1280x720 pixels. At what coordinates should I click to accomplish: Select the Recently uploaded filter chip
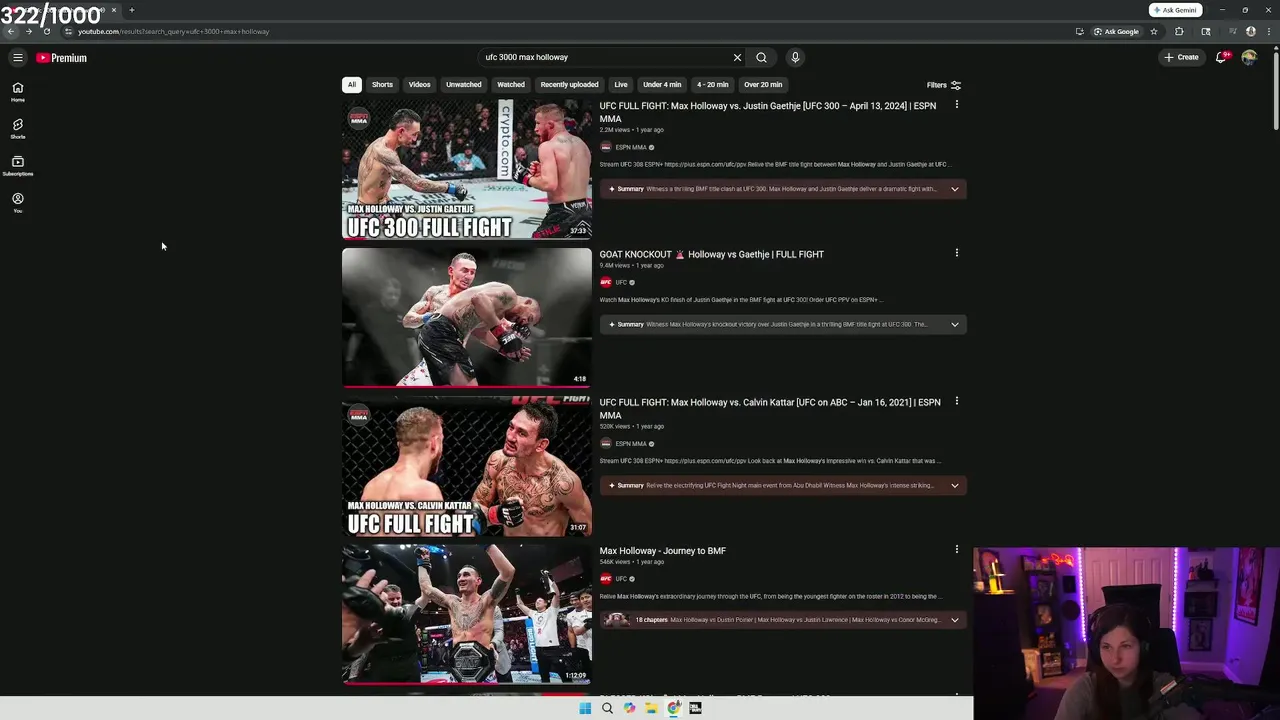coord(569,85)
